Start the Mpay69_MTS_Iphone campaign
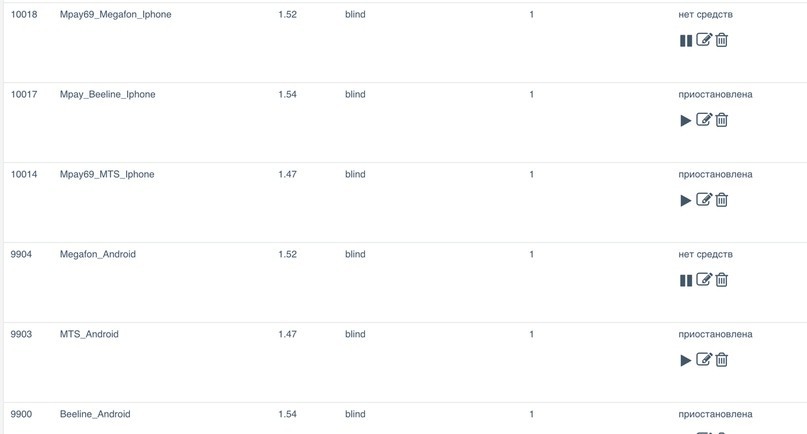Screen dimensions: 807x434 (686, 200)
